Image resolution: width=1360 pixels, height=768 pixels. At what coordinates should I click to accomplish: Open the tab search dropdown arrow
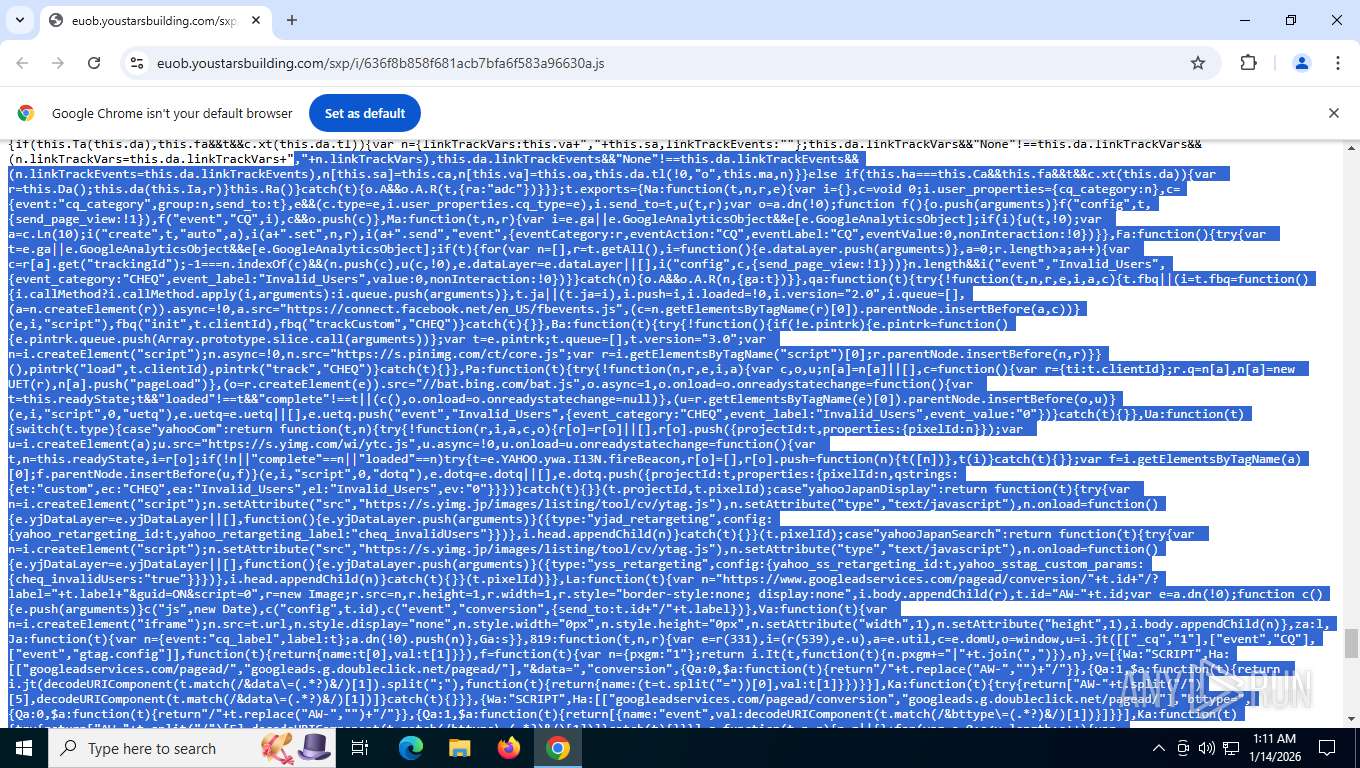click(19, 20)
